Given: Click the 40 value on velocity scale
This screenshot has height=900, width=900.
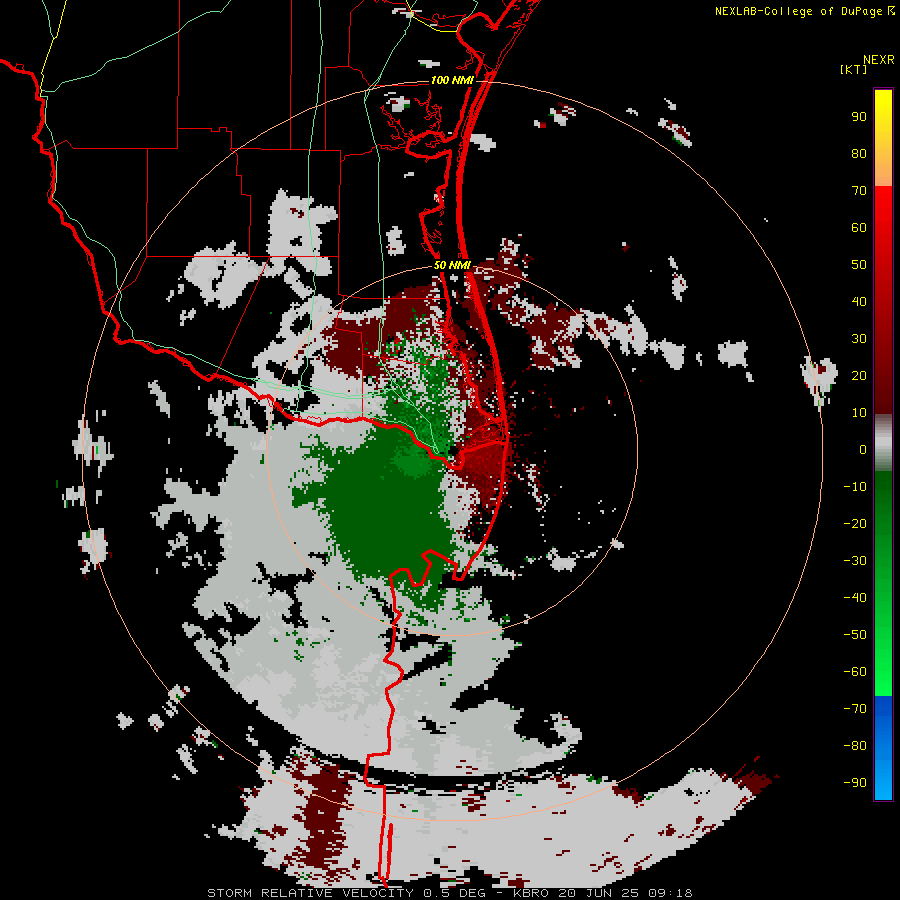Looking at the screenshot, I should click(x=859, y=301).
